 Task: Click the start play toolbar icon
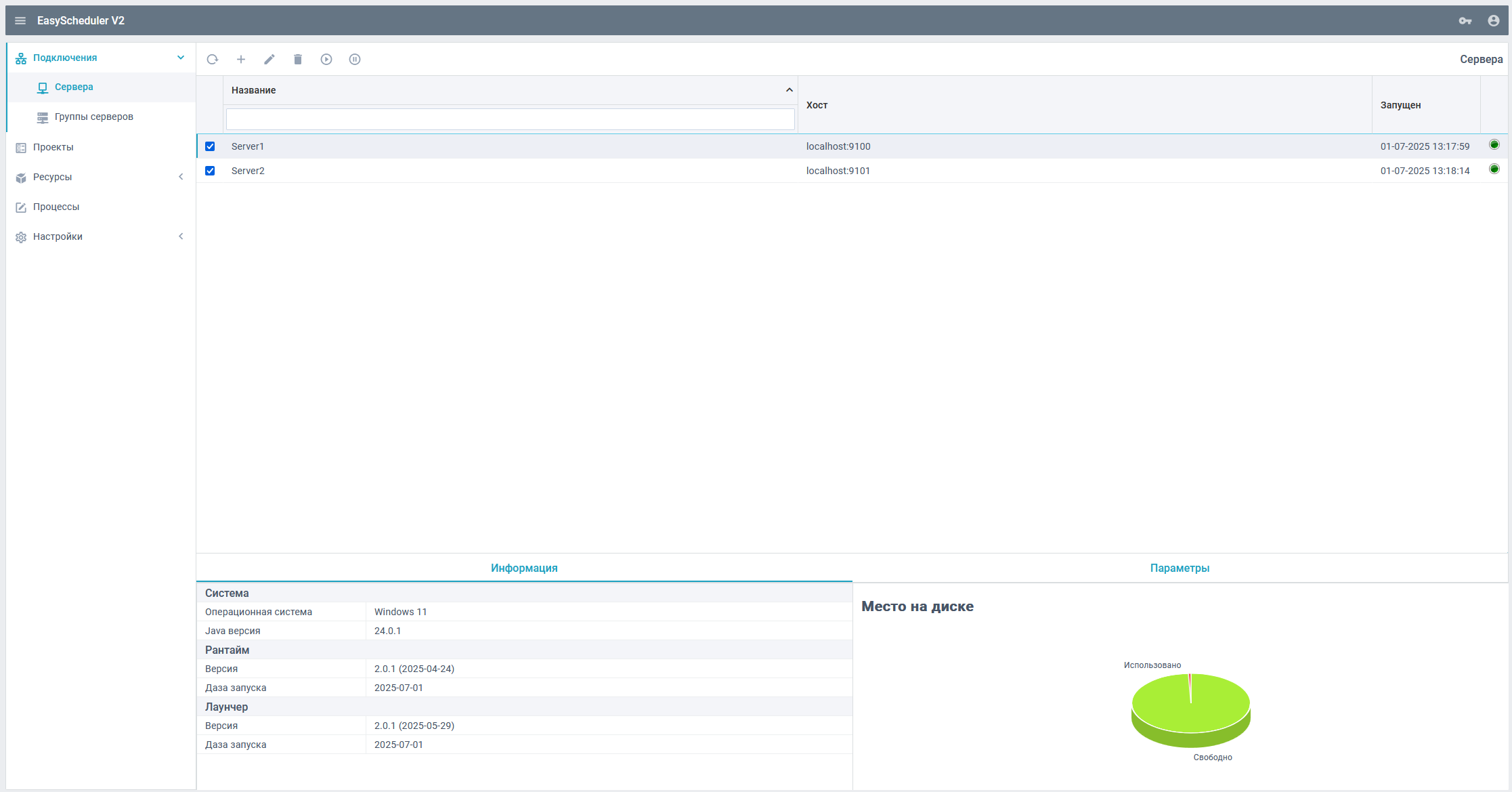tap(326, 60)
